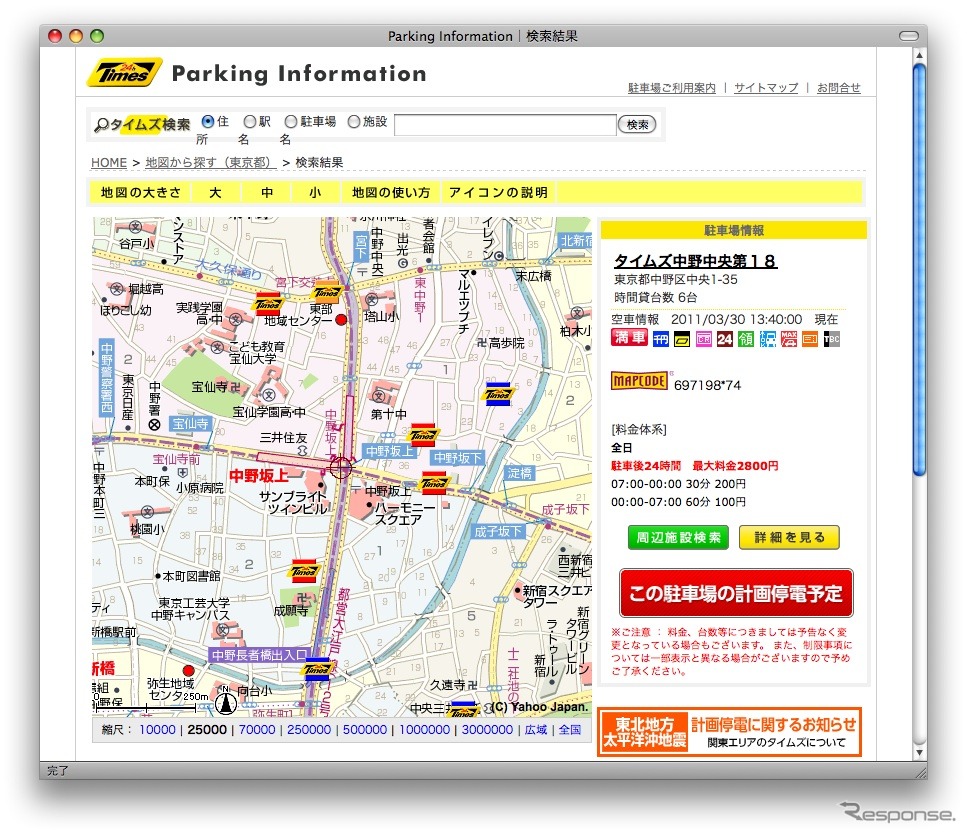
Task: Click the green 周辺施設検索 button
Action: click(x=678, y=538)
